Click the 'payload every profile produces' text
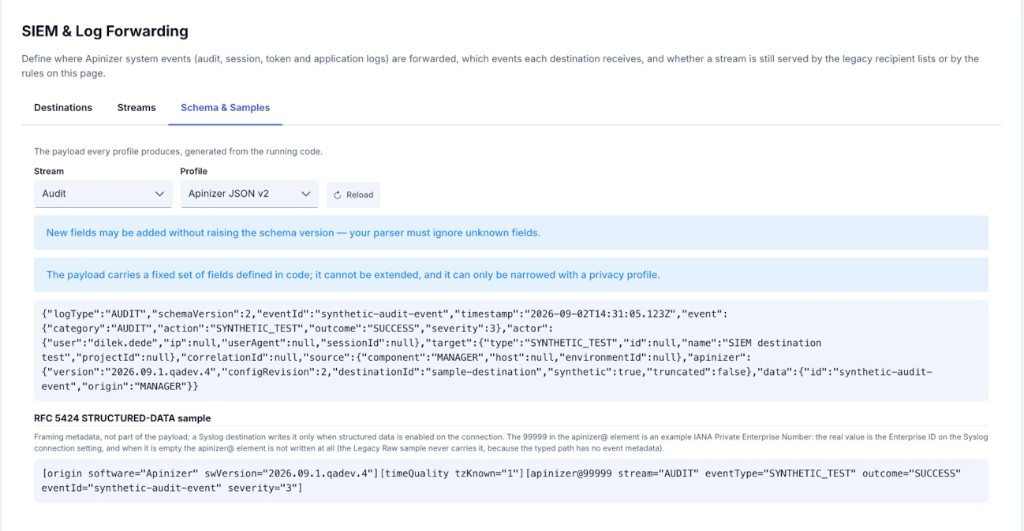Image resolution: width=1024 pixels, height=531 pixels. (x=178, y=152)
